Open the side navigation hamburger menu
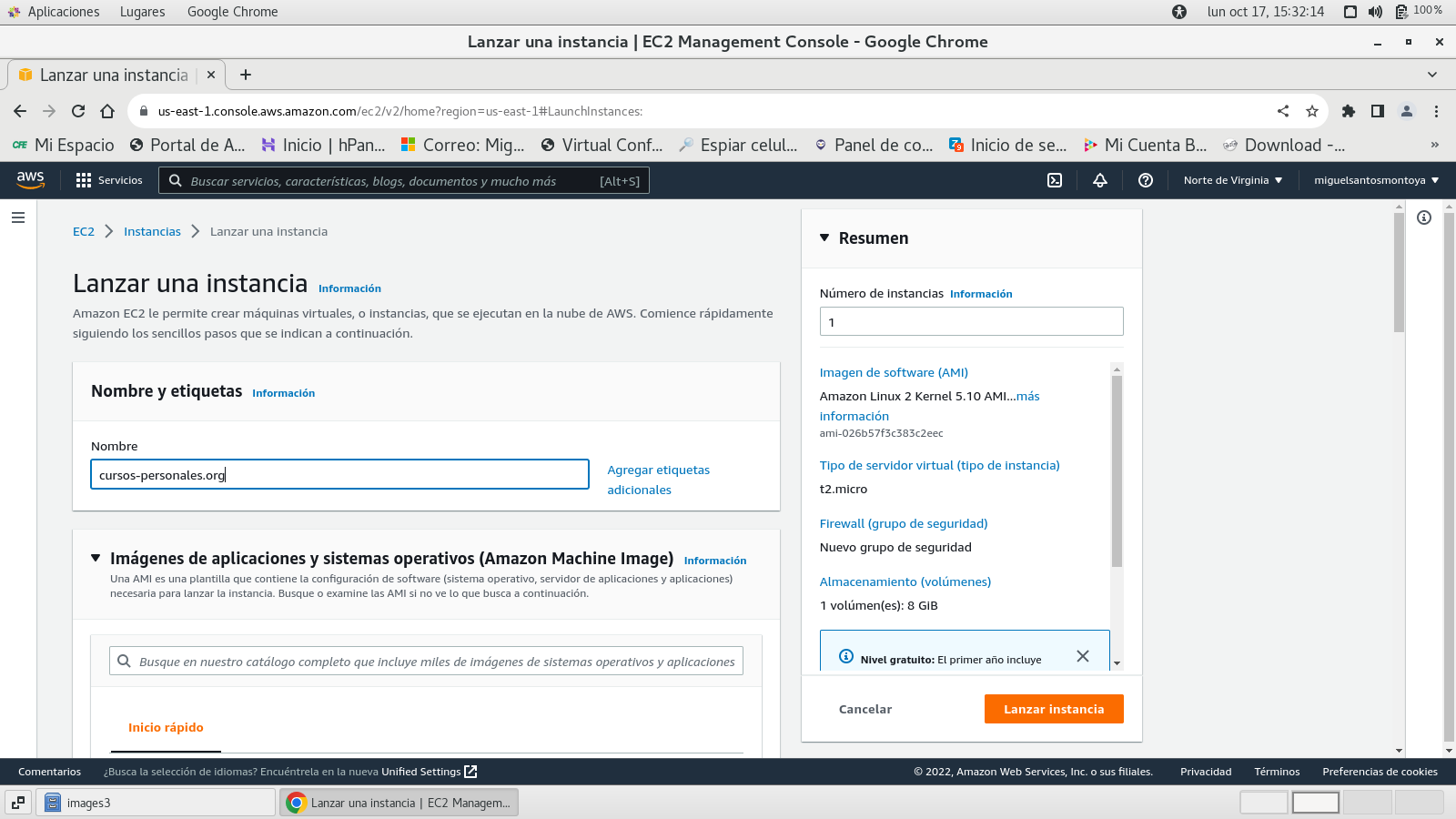Image resolution: width=1456 pixels, height=819 pixels. (x=18, y=217)
